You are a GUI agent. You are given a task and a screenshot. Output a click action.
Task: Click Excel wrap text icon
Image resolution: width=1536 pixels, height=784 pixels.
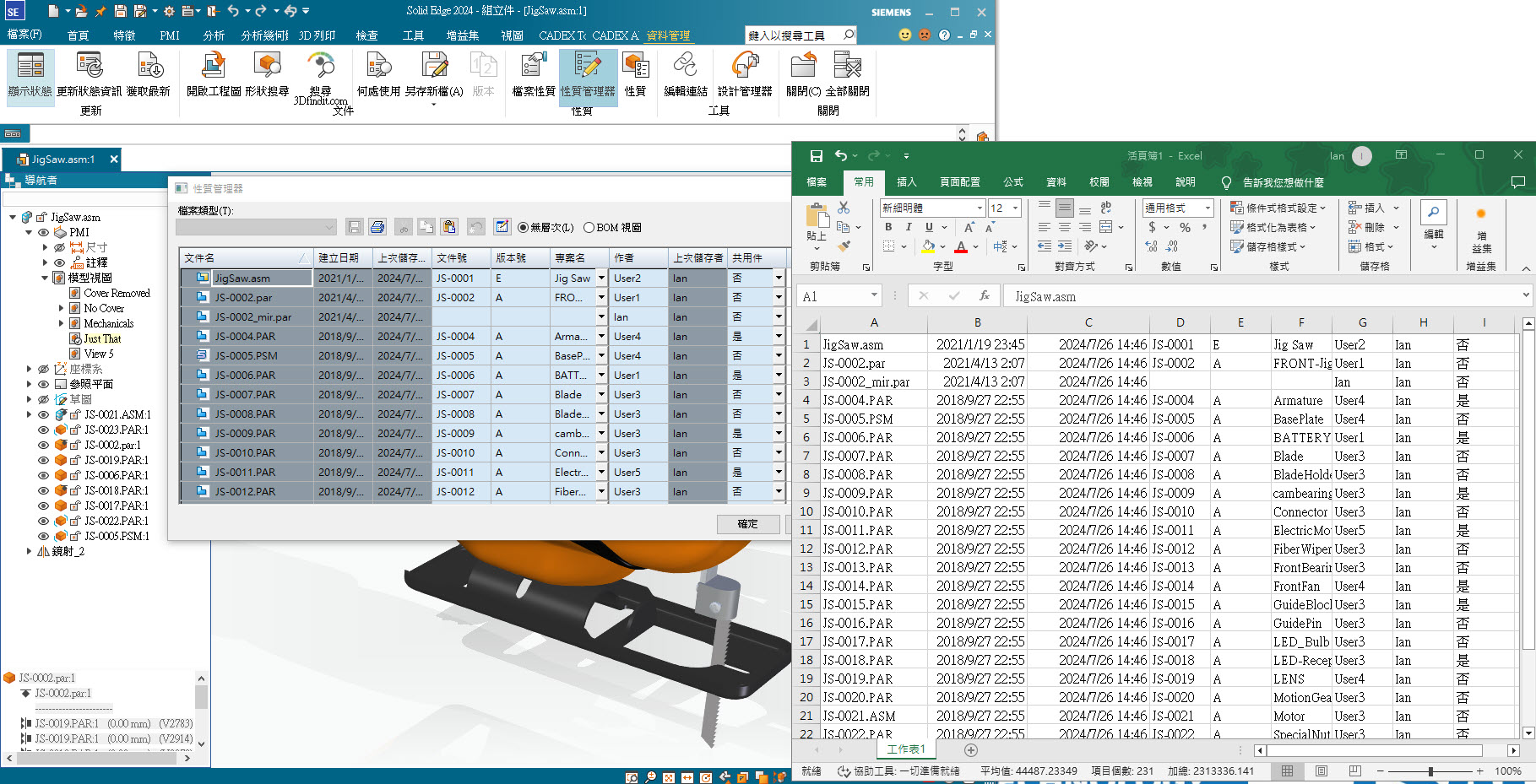pos(1106,208)
